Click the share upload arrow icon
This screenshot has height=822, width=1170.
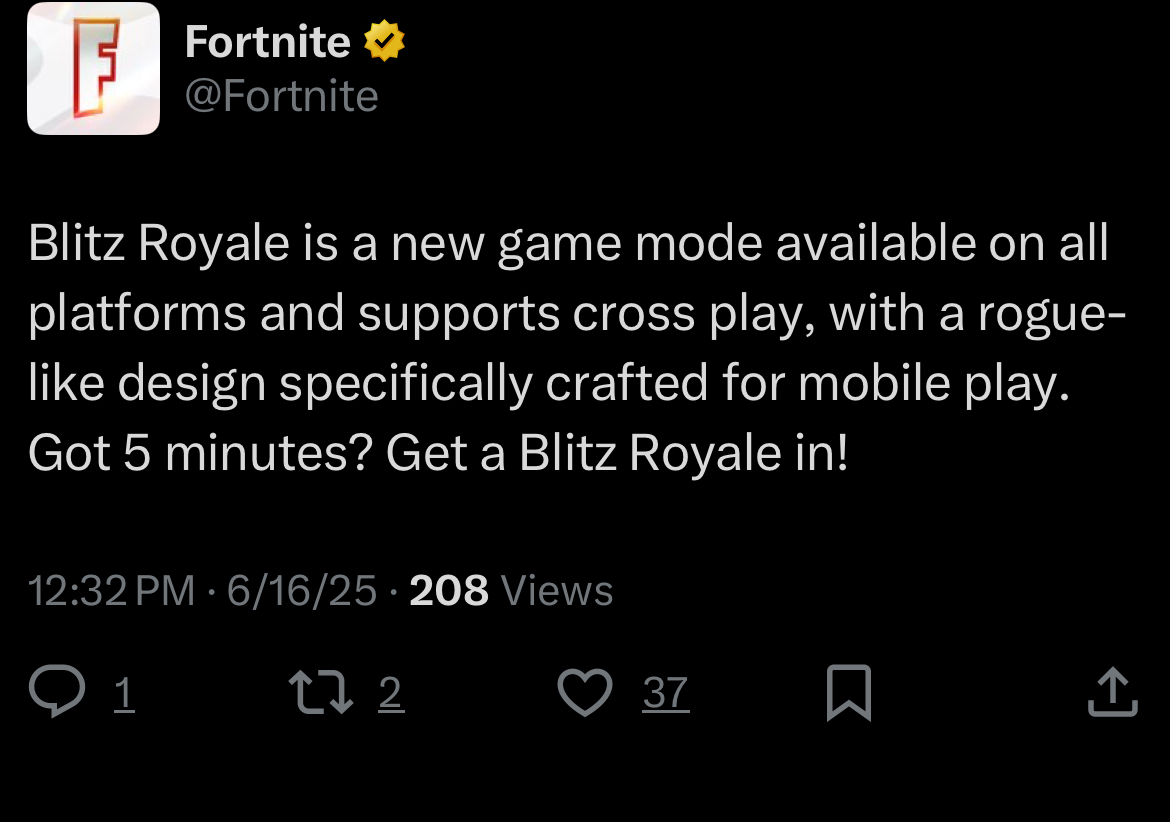pos(1113,691)
